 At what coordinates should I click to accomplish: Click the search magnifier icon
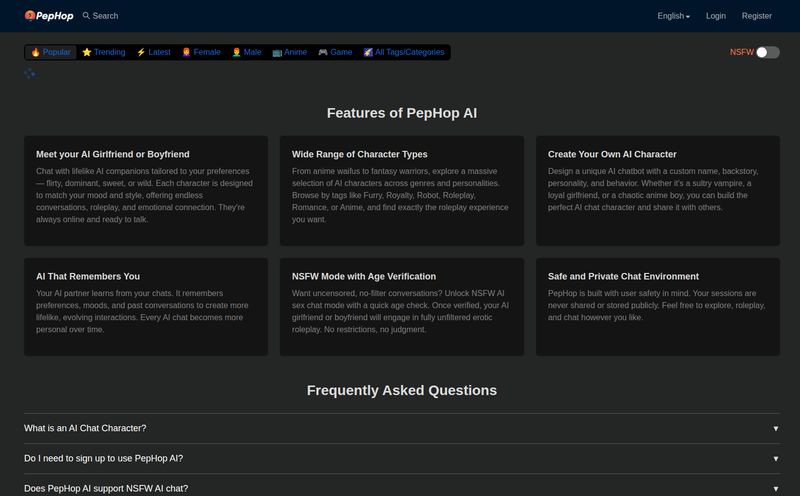tap(86, 16)
